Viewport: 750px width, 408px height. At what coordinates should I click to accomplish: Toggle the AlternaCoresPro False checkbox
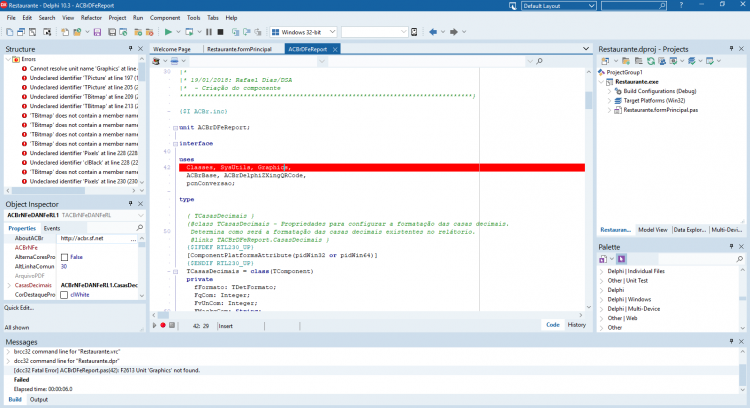(x=65, y=257)
